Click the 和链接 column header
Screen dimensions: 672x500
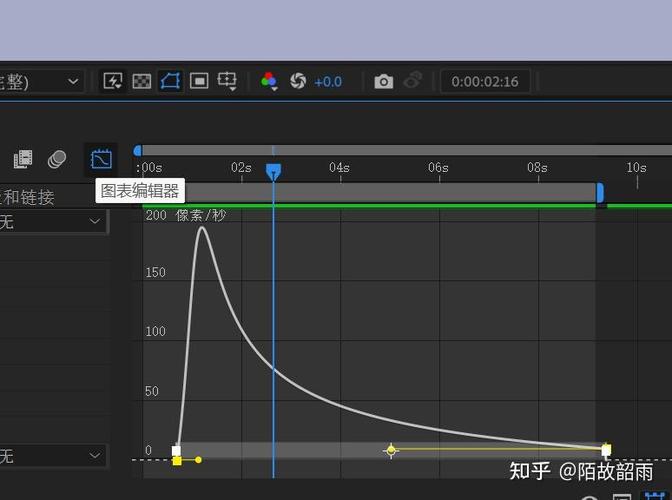pyautogui.click(x=30, y=198)
